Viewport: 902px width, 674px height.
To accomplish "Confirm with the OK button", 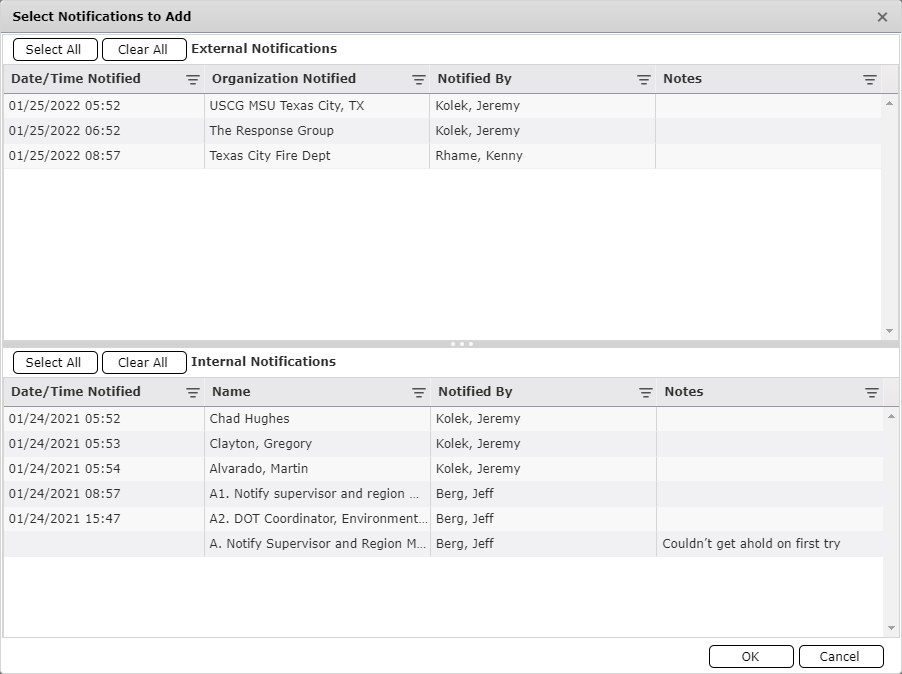I will [750, 656].
